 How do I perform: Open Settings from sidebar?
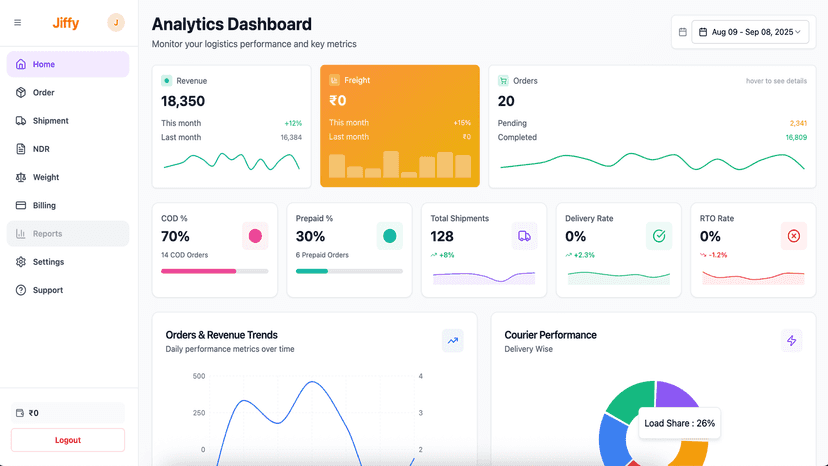(x=68, y=262)
